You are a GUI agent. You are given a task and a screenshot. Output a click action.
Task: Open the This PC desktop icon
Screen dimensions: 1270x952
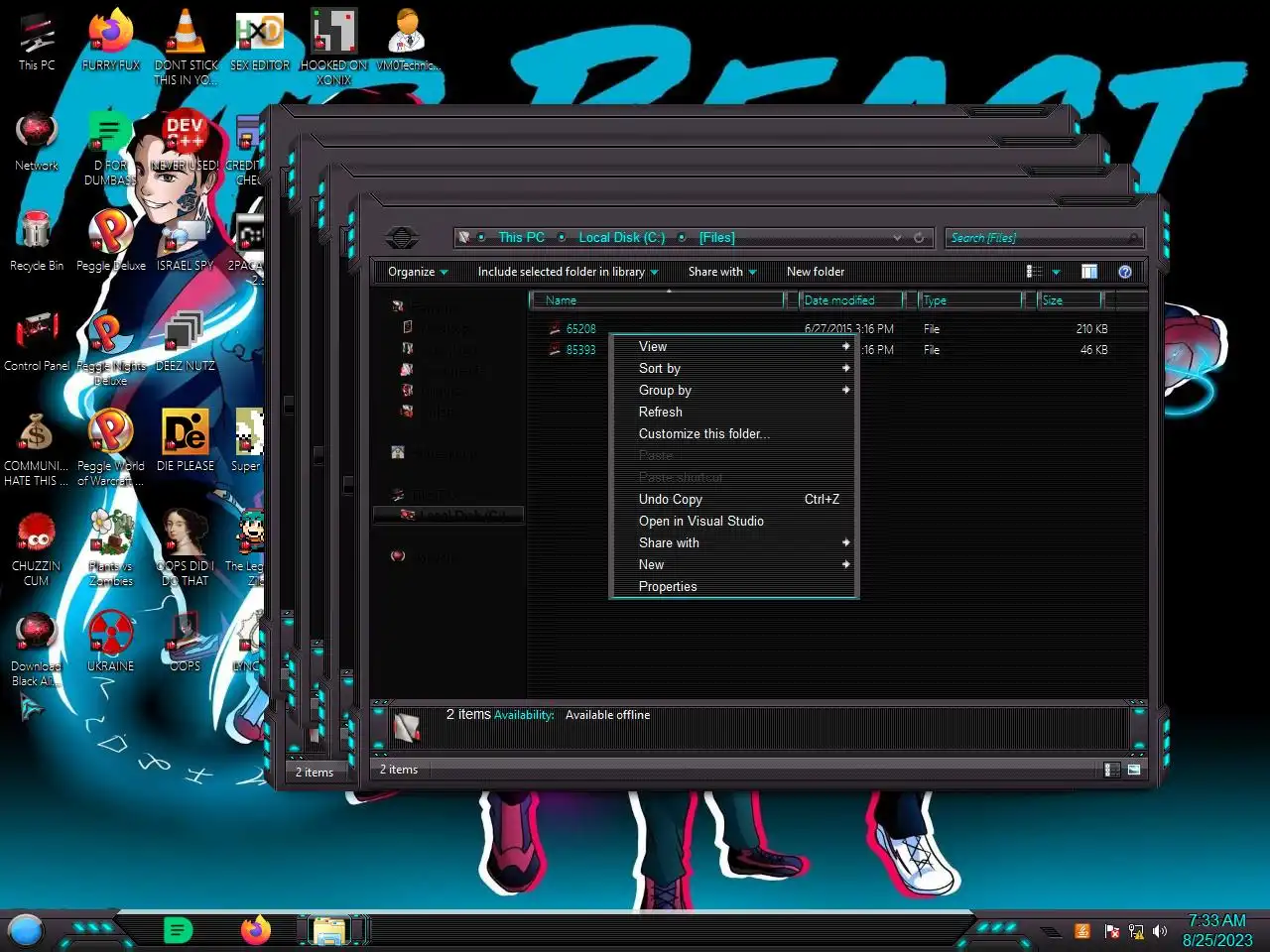[37, 42]
